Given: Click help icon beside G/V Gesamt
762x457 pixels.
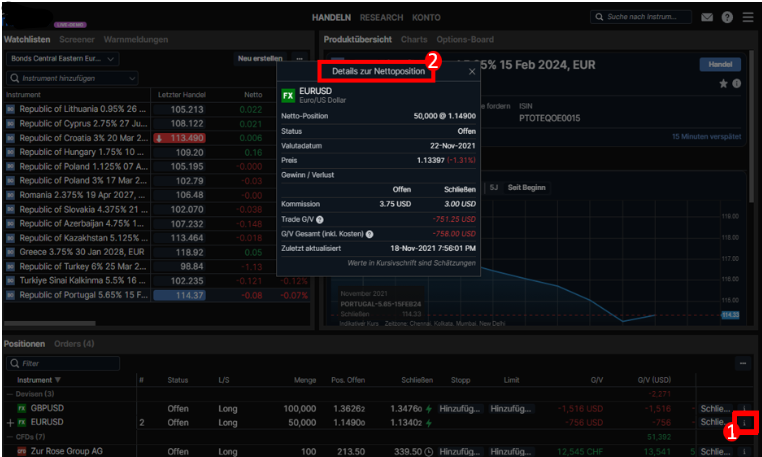Looking at the screenshot, I should coord(370,233).
